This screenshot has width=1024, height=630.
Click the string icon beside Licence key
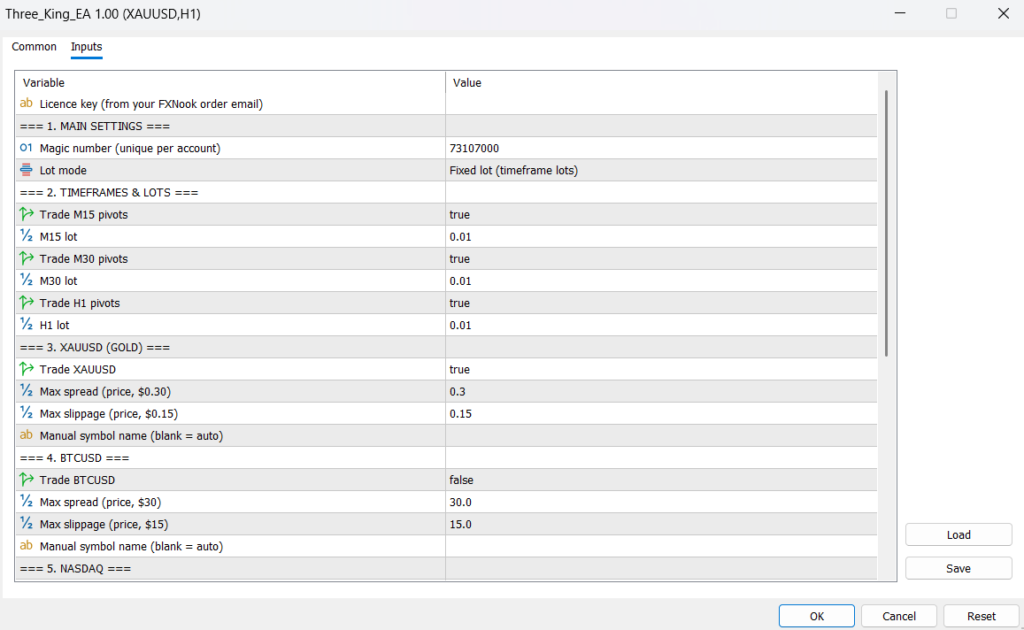(26, 104)
